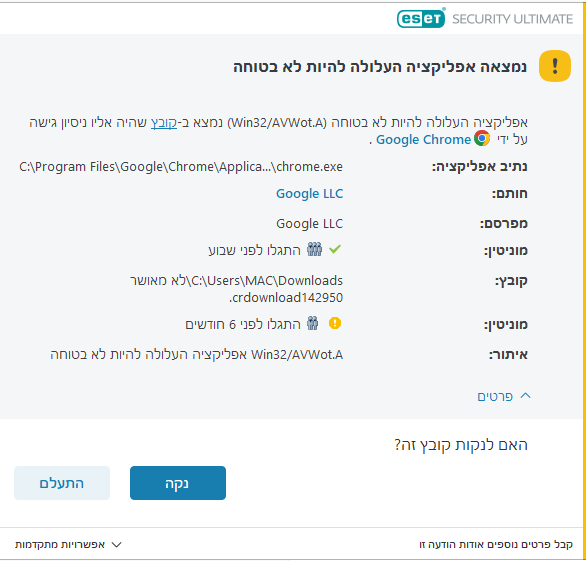Click the Google Chrome browser icon
The image size is (586, 561).
(482, 138)
